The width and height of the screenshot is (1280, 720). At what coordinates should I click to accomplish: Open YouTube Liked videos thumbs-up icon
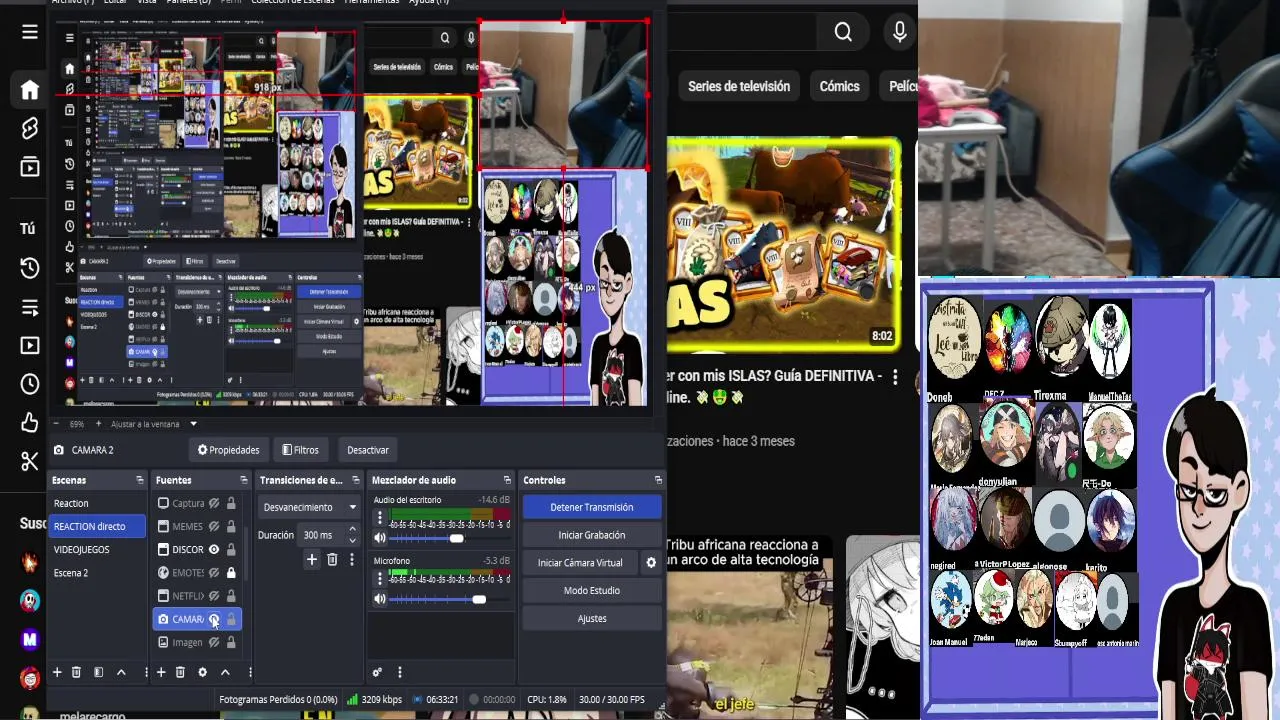29,422
